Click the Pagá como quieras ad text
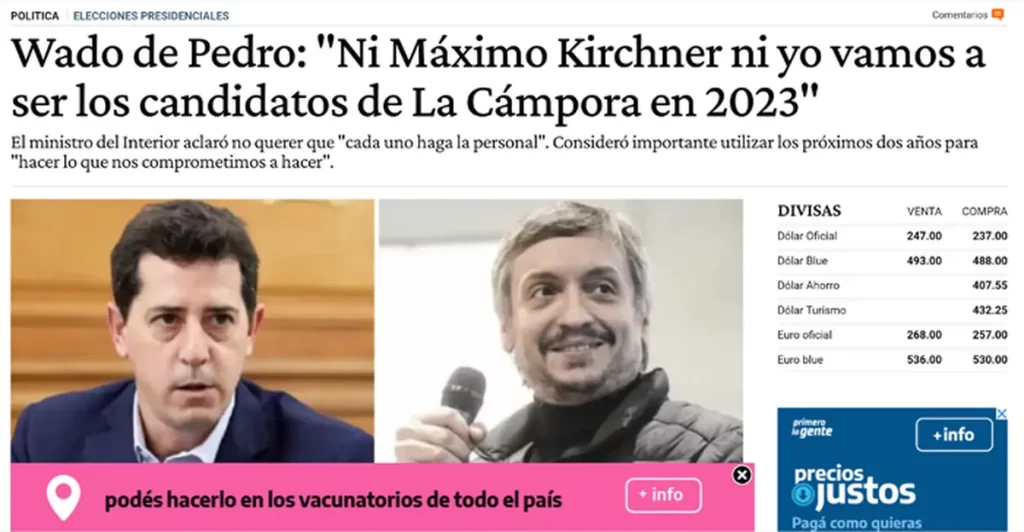Image resolution: width=1024 pixels, height=532 pixels. (857, 523)
